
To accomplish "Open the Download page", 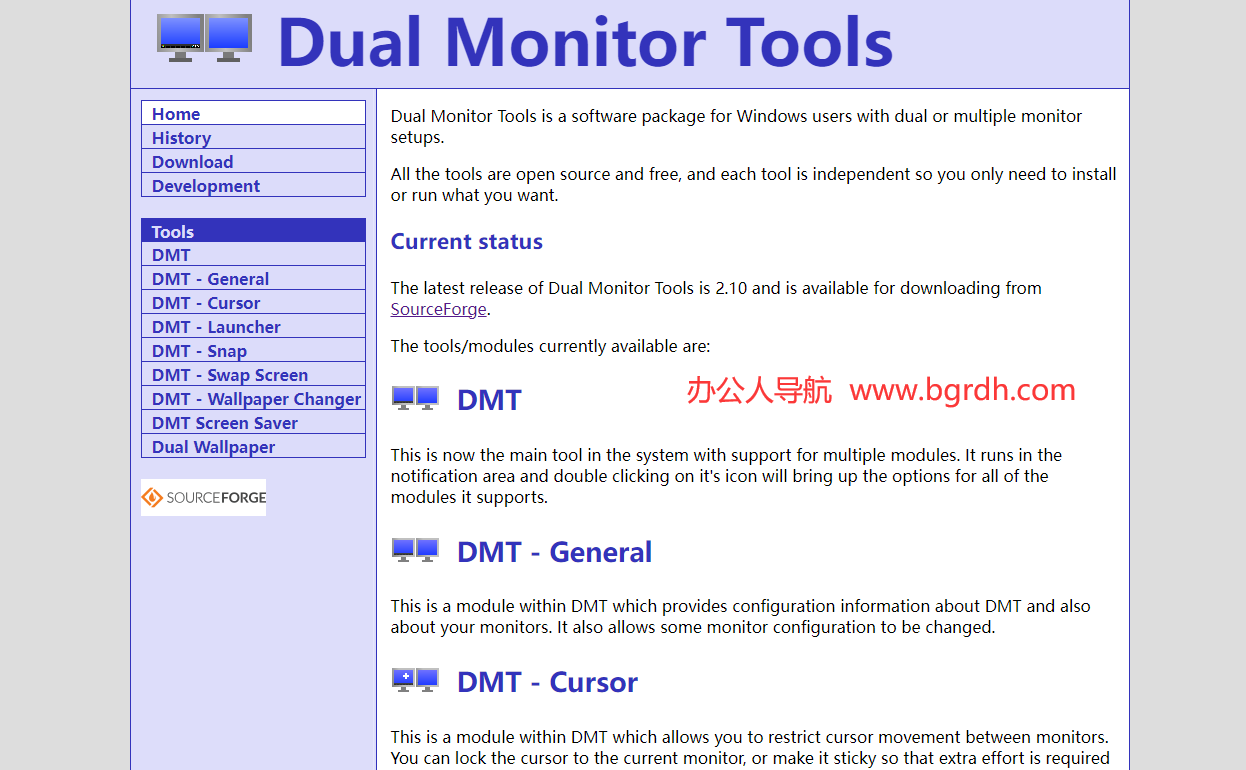I will pos(253,161).
